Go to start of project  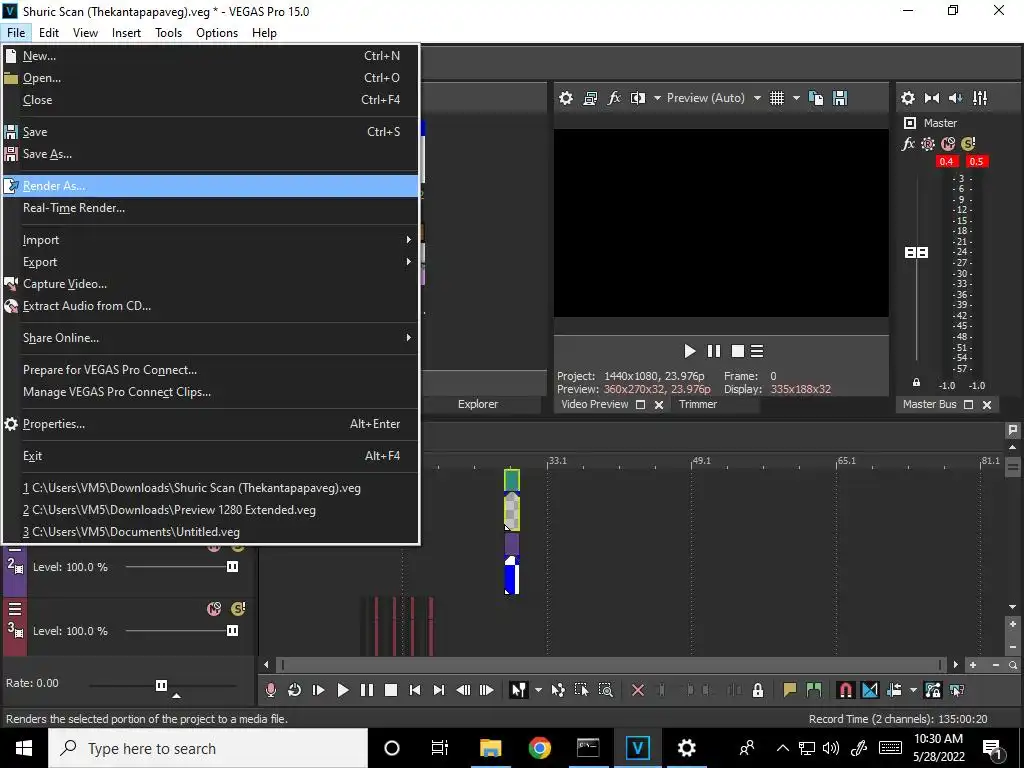(x=415, y=690)
